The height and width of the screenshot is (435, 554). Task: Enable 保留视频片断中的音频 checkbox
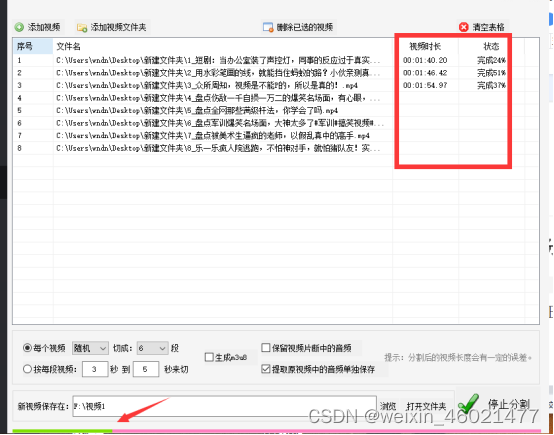[266, 348]
